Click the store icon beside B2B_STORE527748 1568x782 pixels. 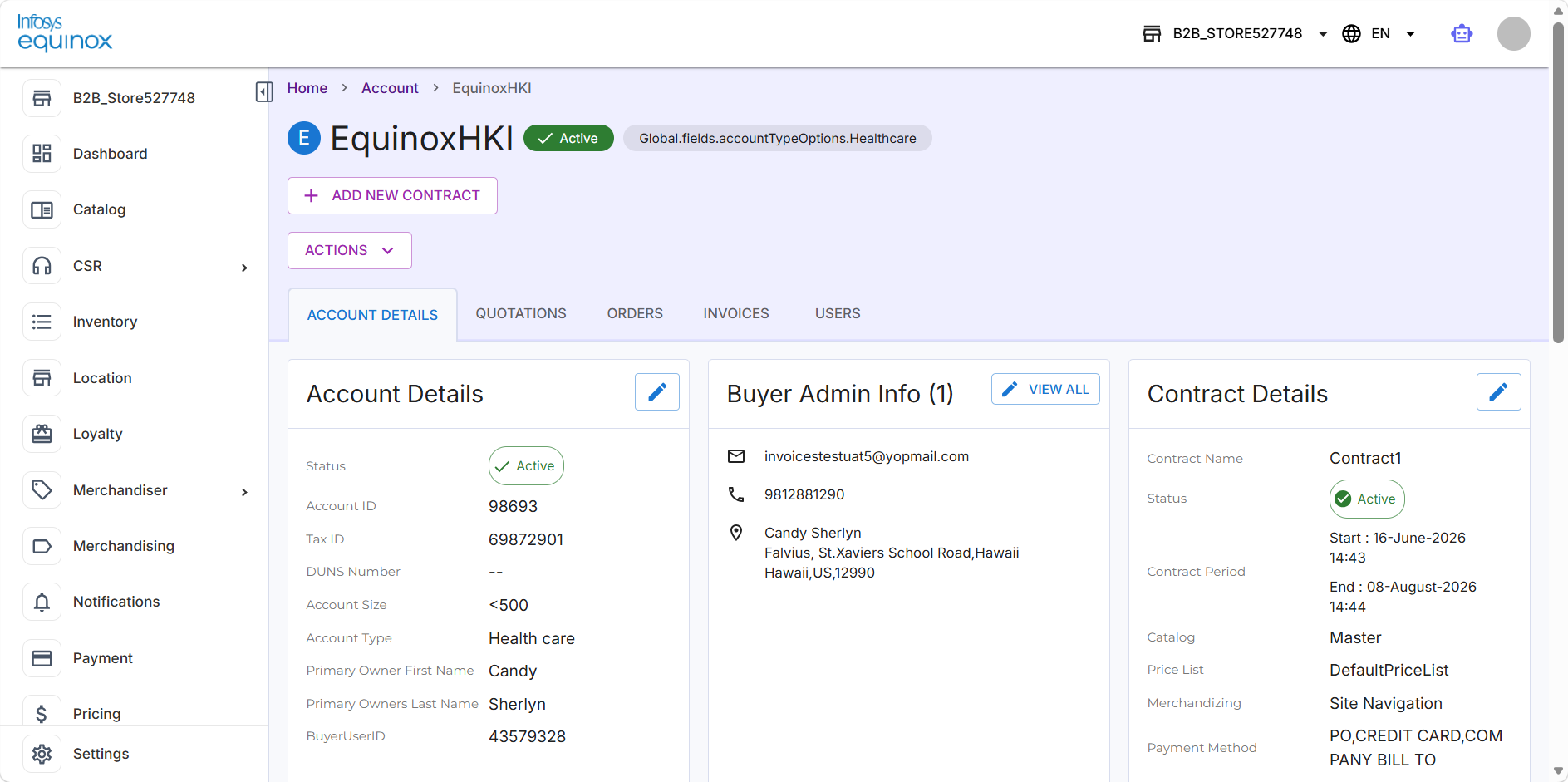(1152, 34)
